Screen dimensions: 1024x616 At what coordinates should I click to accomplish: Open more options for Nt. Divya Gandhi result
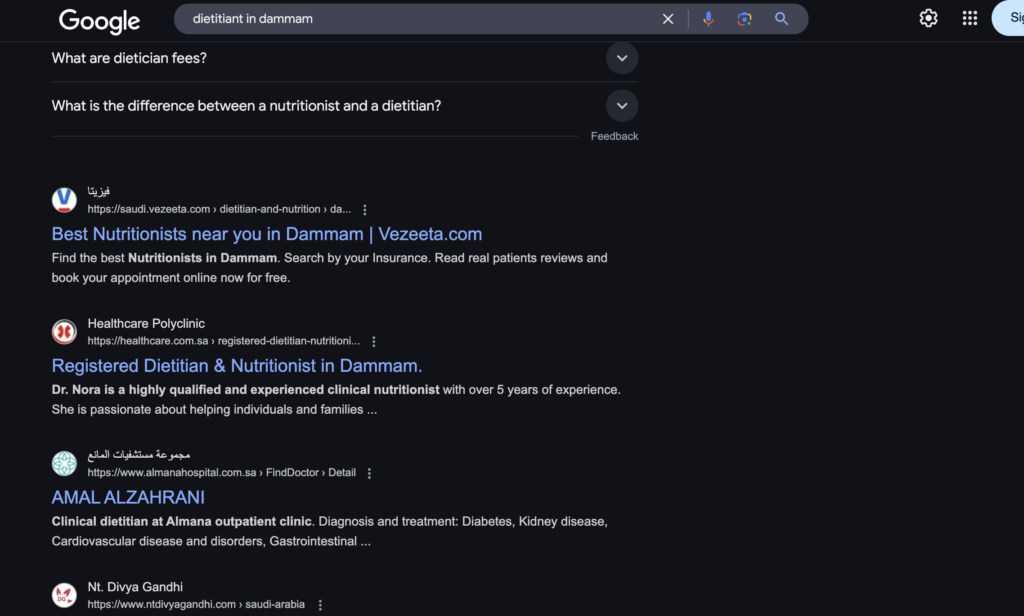[x=320, y=605]
